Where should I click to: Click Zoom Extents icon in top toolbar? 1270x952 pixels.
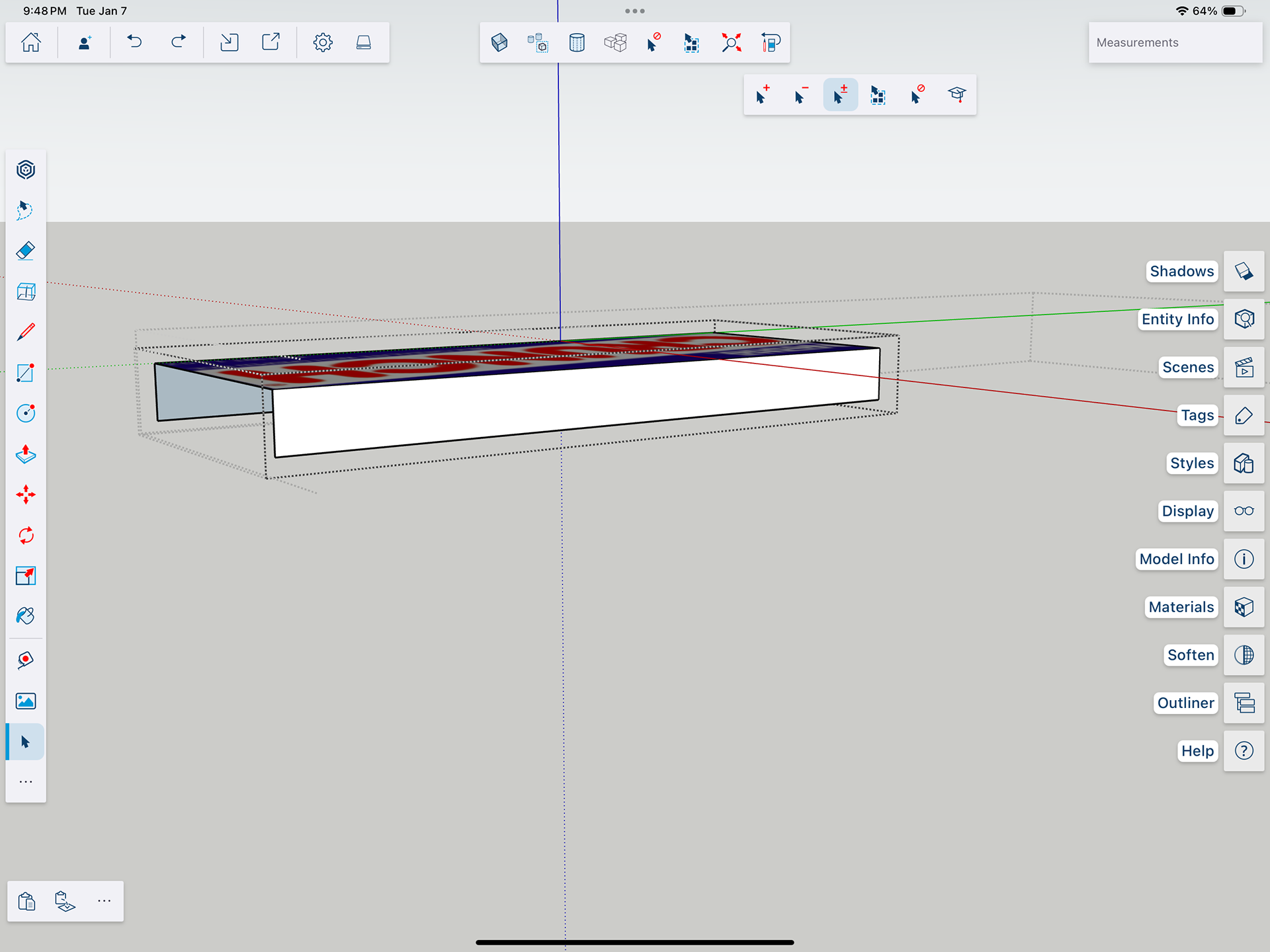(731, 43)
